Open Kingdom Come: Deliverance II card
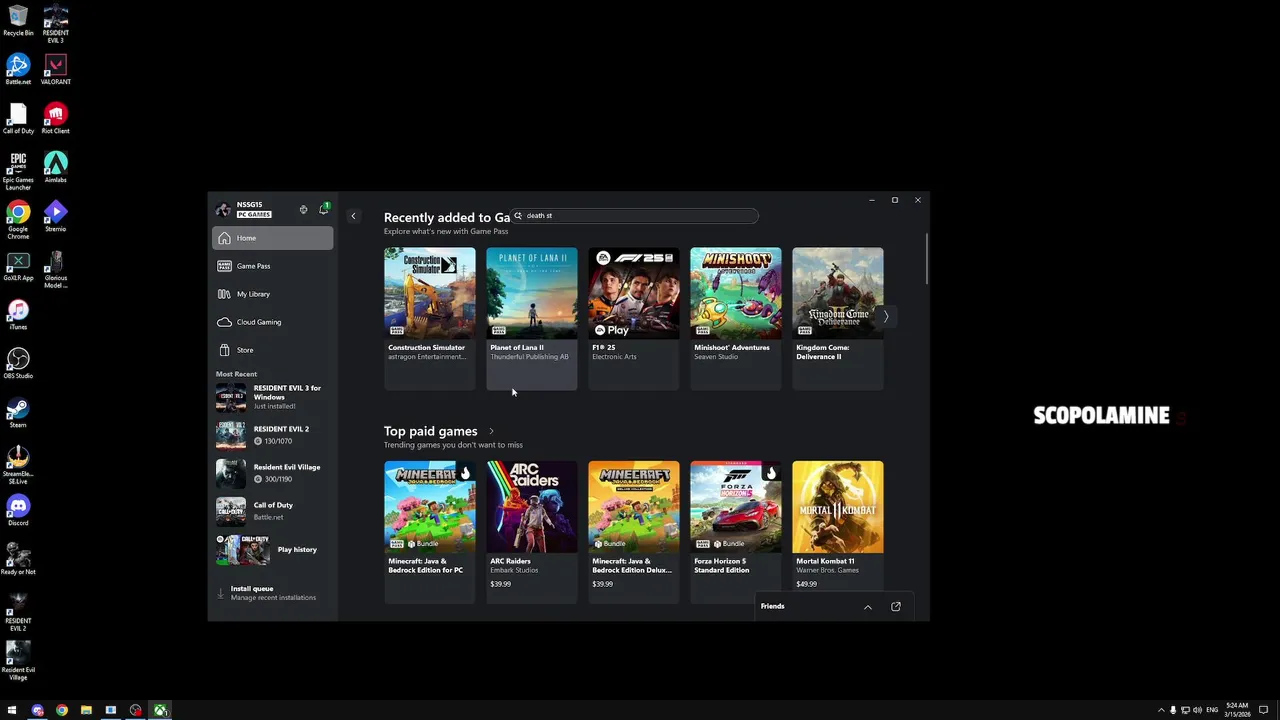Image resolution: width=1280 pixels, height=720 pixels. [x=837, y=318]
